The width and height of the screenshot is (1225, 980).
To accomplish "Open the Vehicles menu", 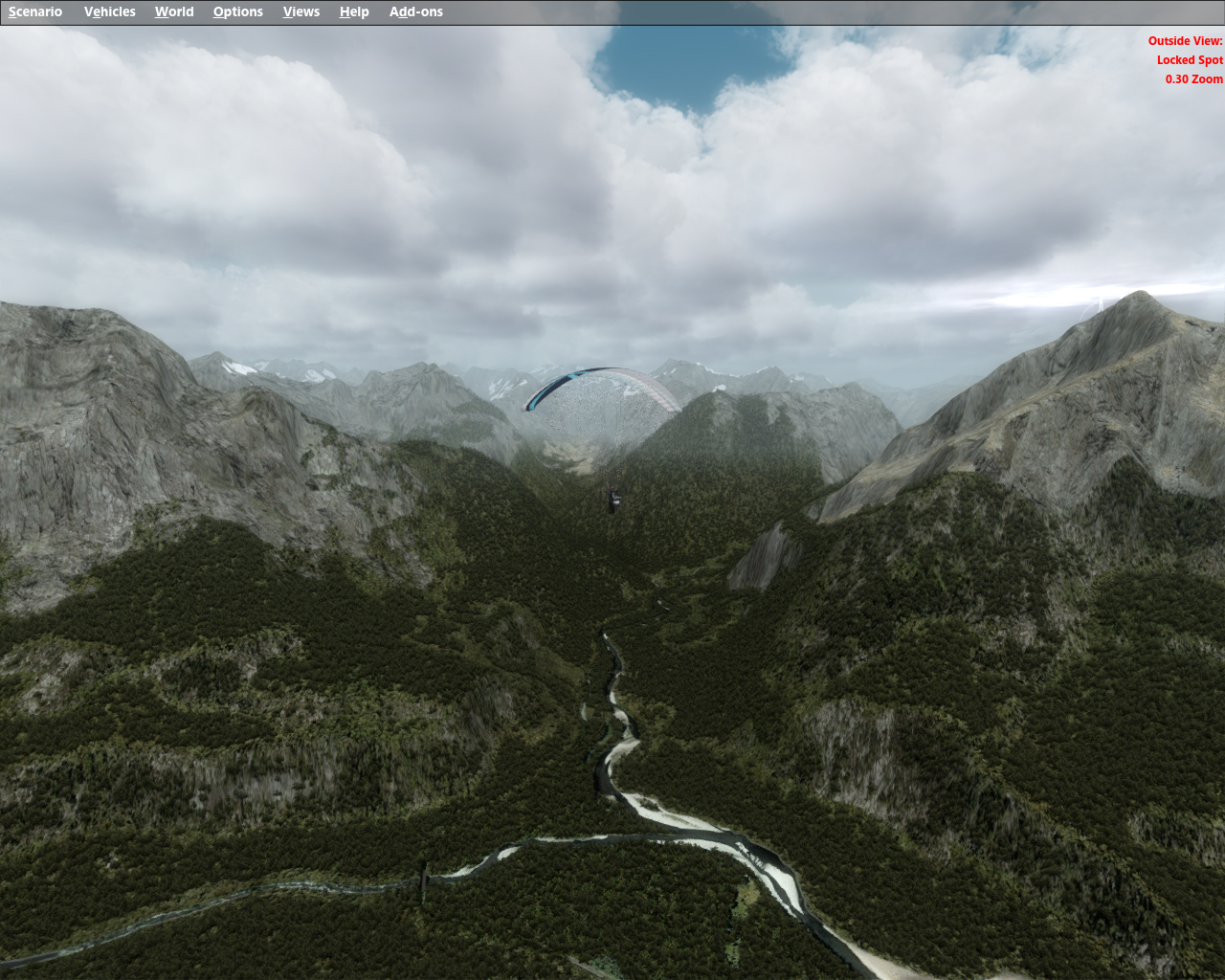I will tap(110, 12).
